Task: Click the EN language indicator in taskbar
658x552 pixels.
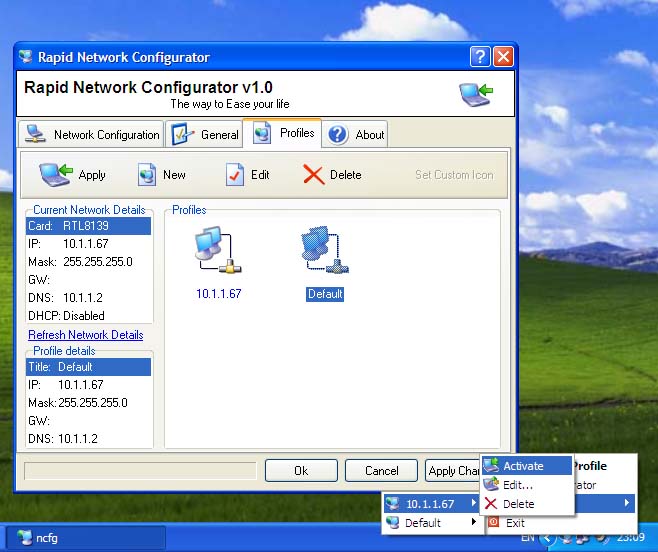Action: [x=527, y=538]
